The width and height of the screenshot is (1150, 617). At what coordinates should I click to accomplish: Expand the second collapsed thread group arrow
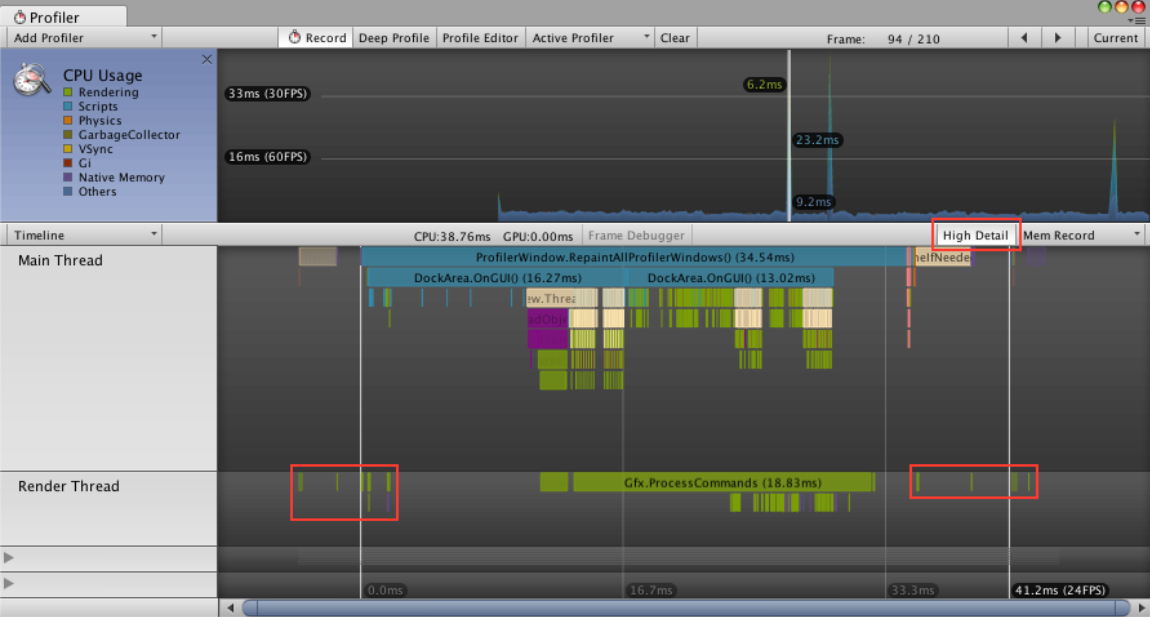click(x=9, y=583)
